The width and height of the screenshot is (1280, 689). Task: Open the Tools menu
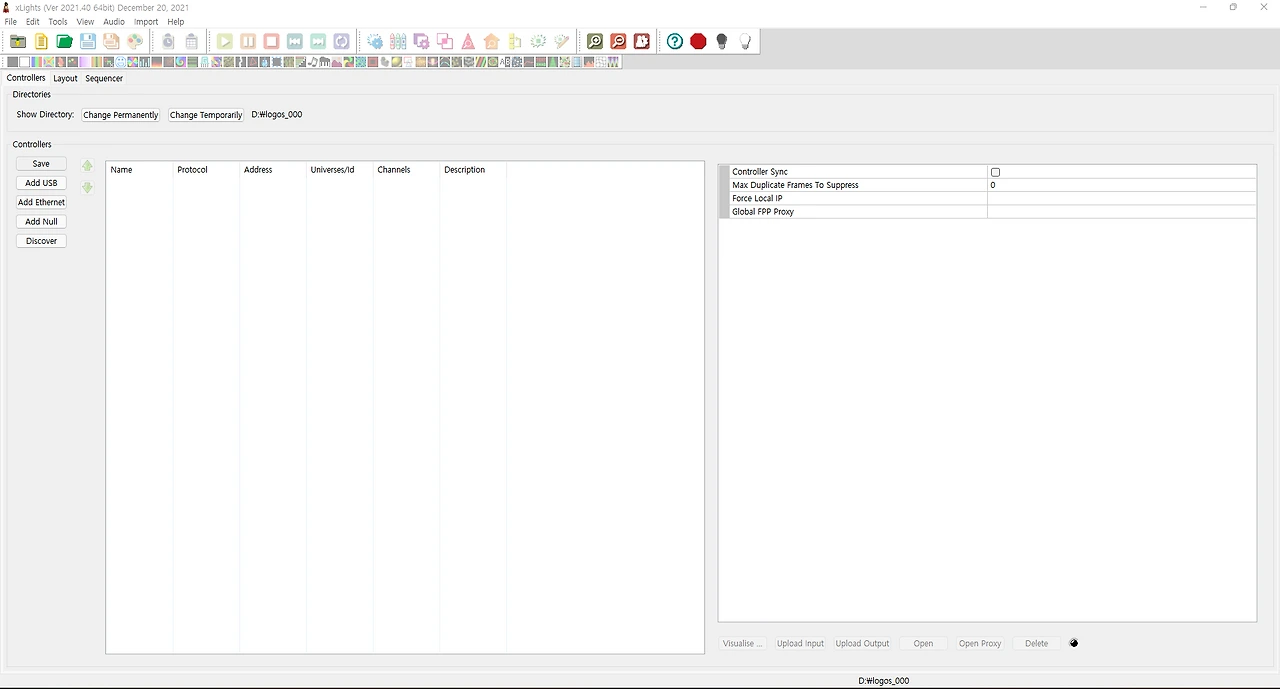pyautogui.click(x=58, y=21)
